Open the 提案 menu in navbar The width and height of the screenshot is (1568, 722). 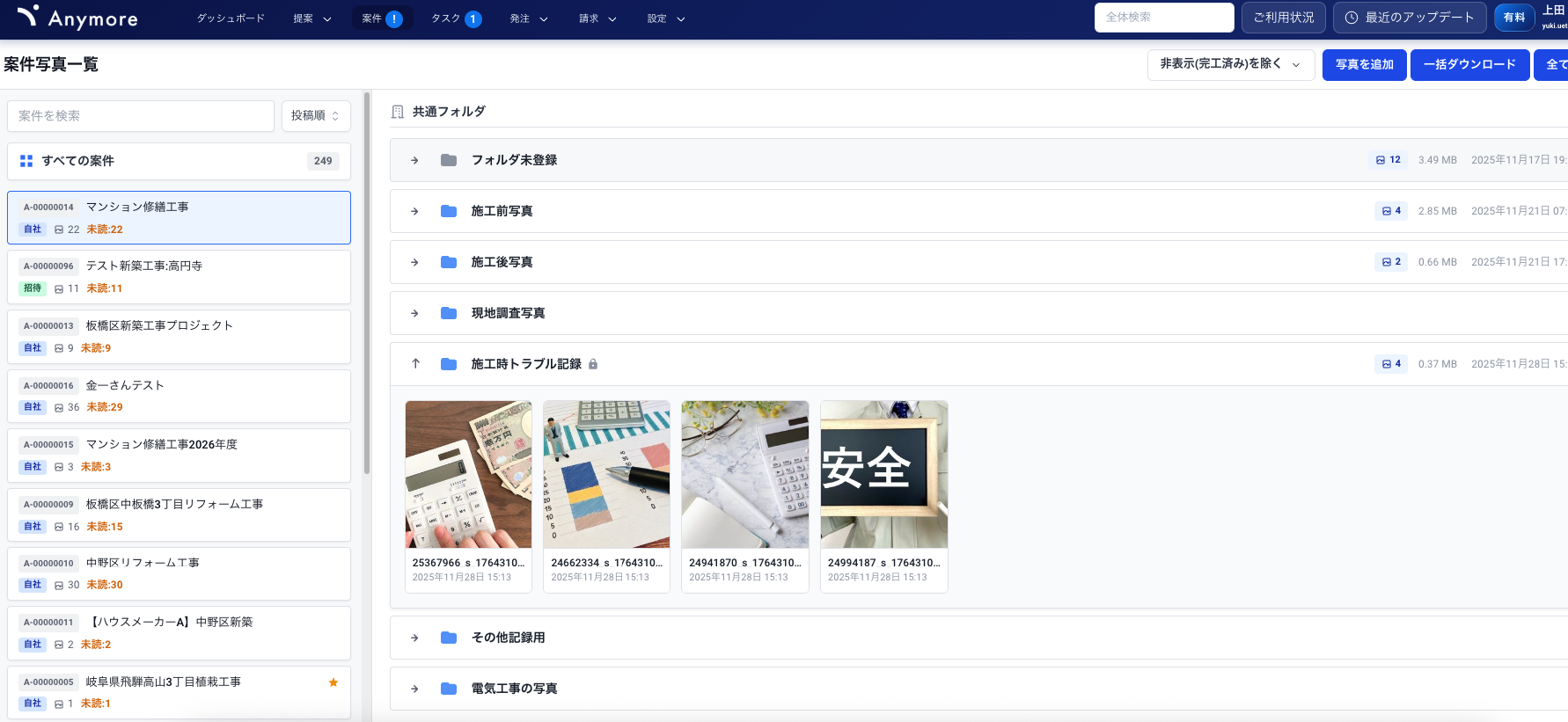pyautogui.click(x=311, y=18)
